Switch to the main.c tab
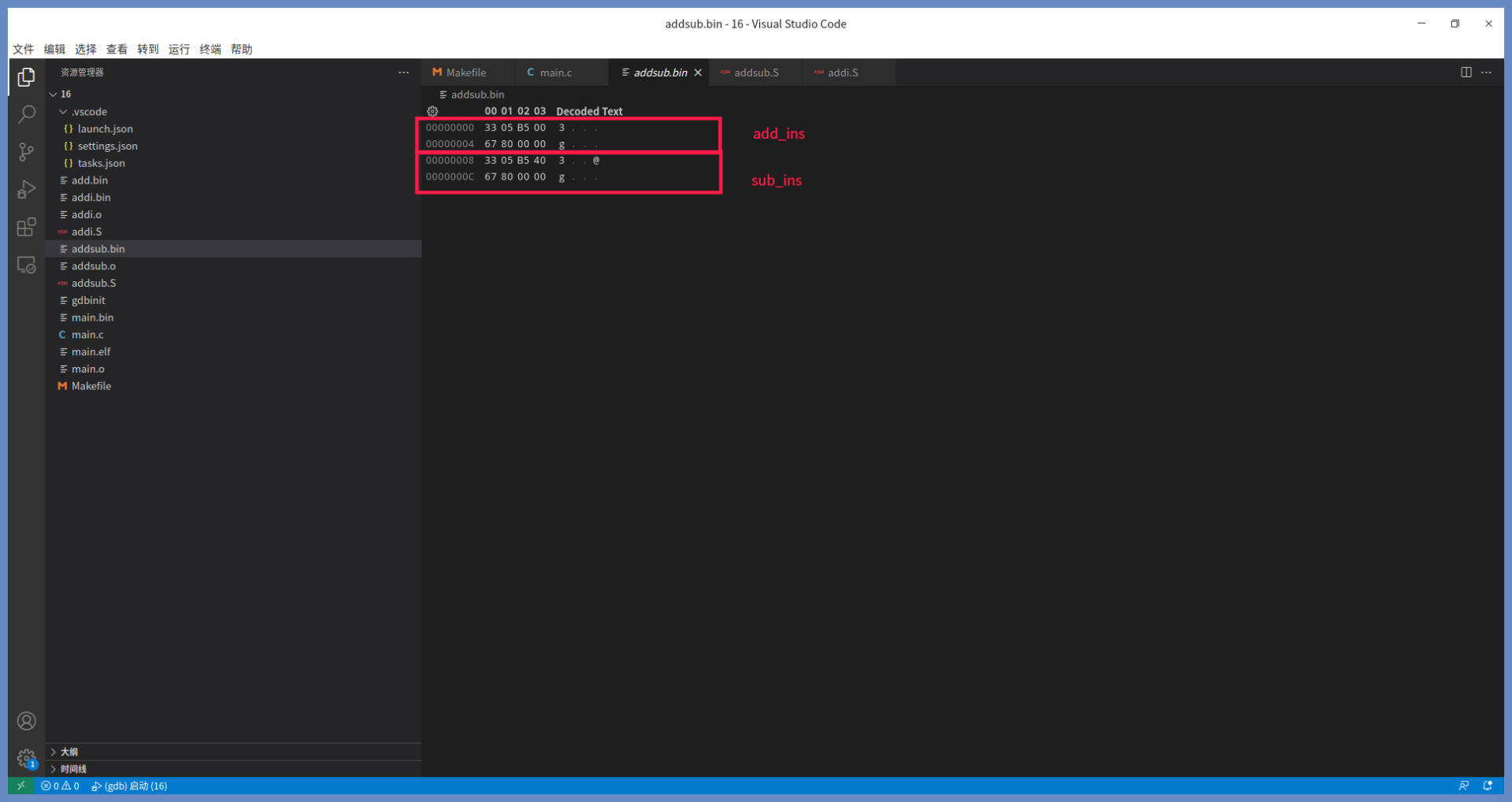The width and height of the screenshot is (1512, 802). 555,72
